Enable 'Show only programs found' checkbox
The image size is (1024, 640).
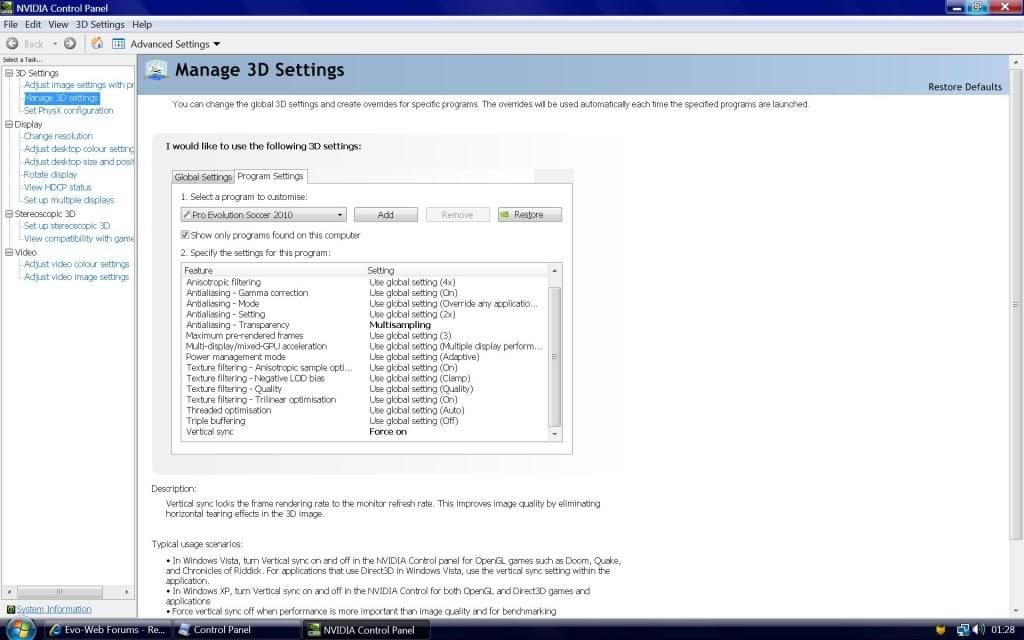pos(185,235)
